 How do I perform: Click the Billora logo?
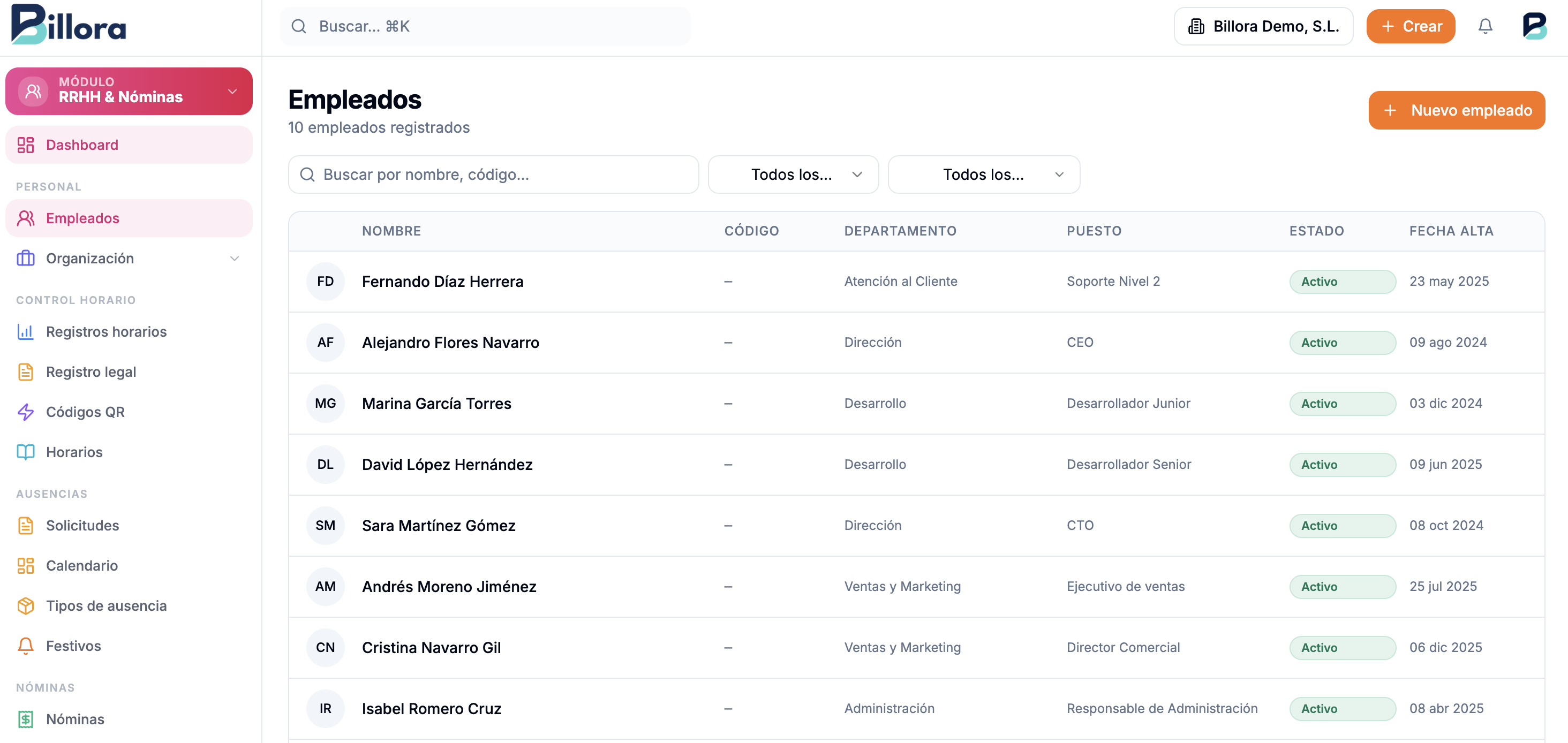click(x=68, y=24)
